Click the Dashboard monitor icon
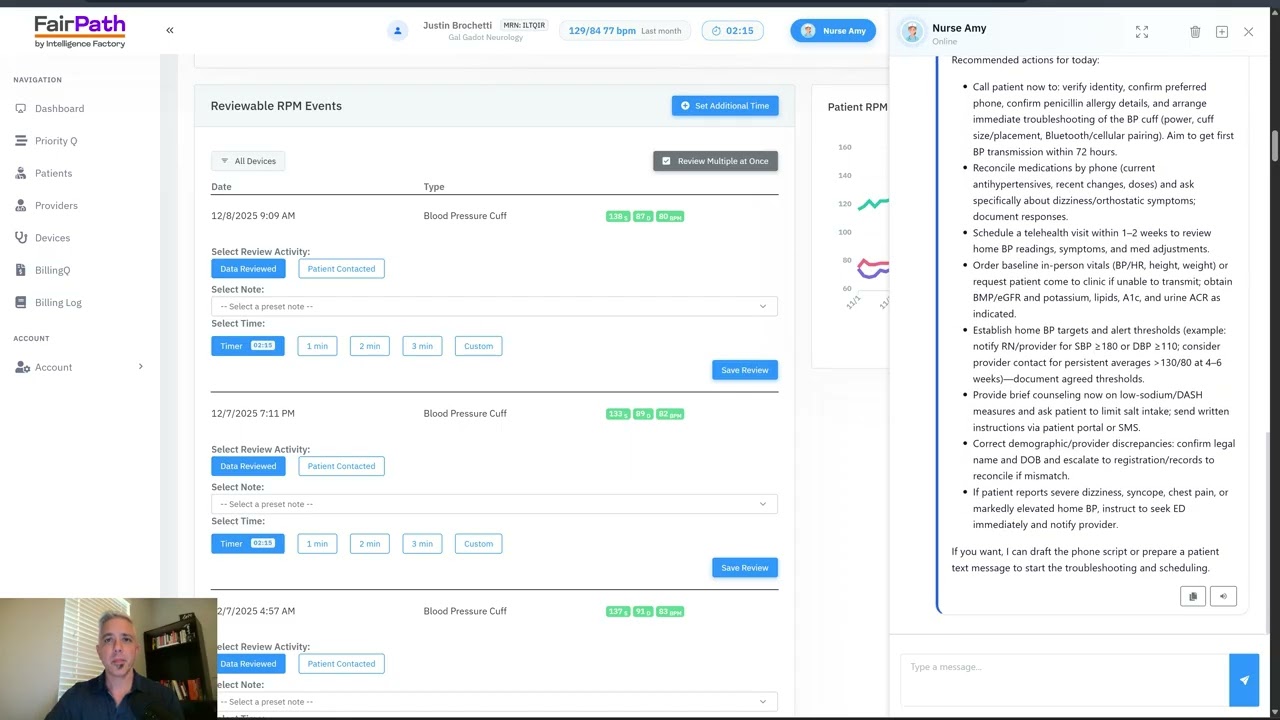This screenshot has height=720, width=1280. click(x=21, y=108)
